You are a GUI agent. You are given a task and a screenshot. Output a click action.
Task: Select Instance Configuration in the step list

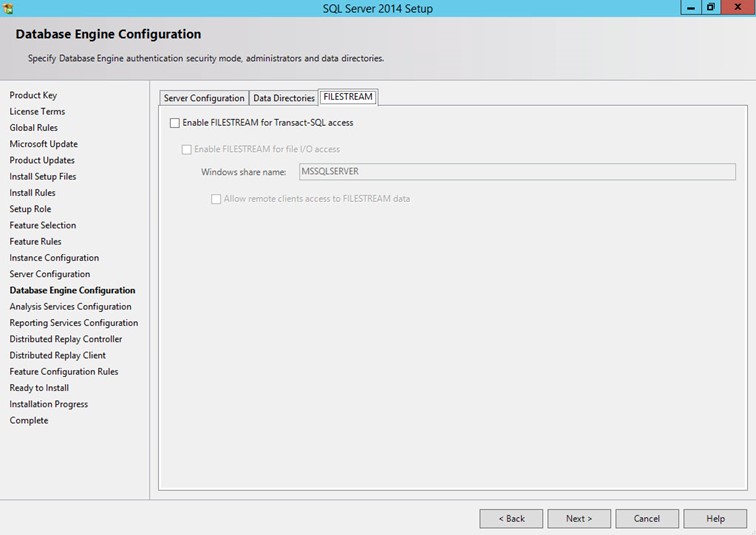tap(54, 258)
